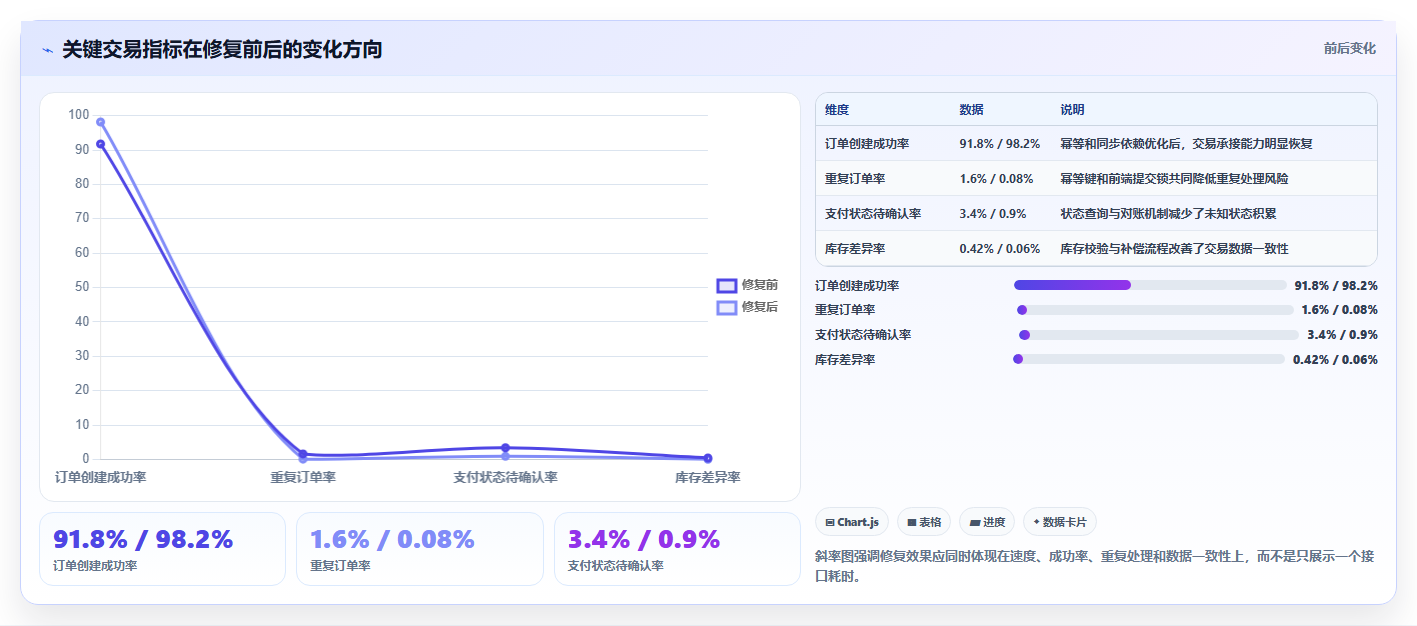Click description 幂等和同步依赖优化后，交易承接能力明显恢复

click(x=1186, y=144)
